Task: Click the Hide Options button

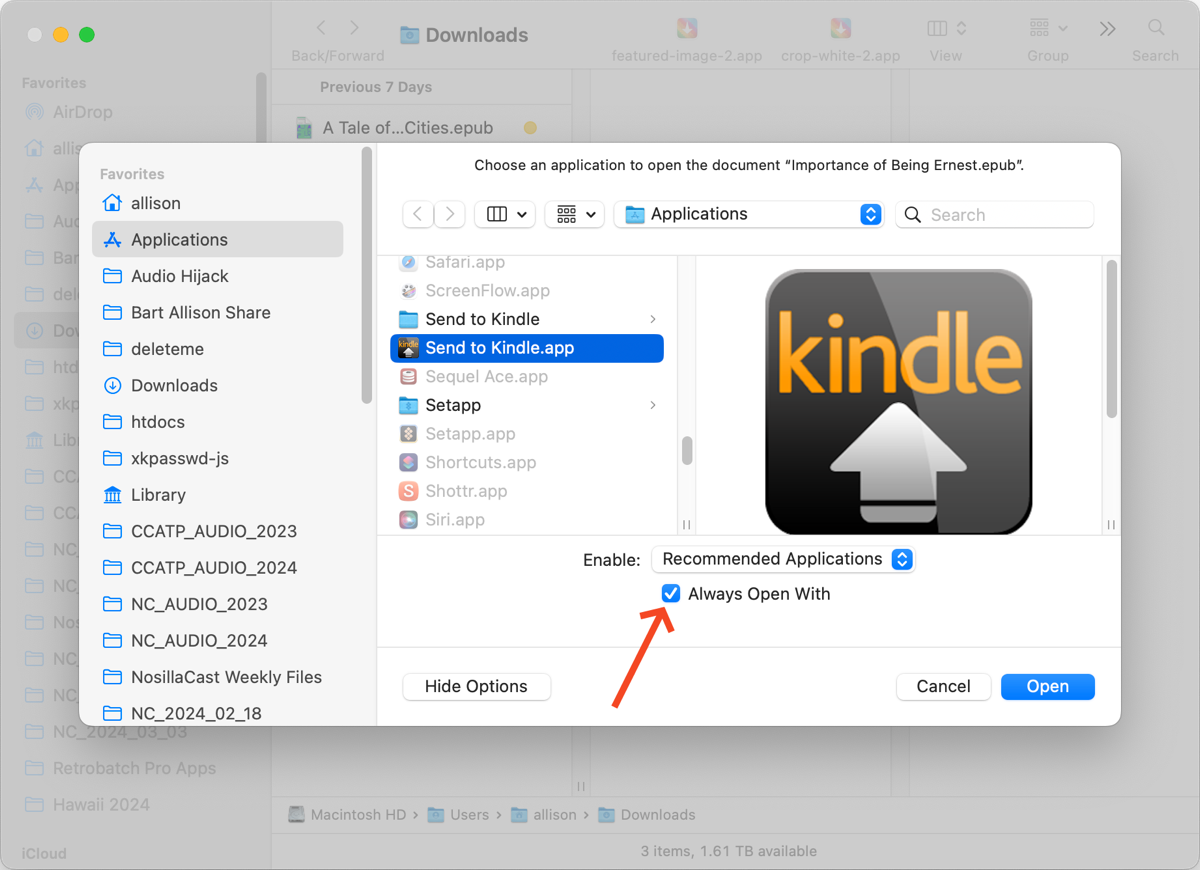Action: 476,686
